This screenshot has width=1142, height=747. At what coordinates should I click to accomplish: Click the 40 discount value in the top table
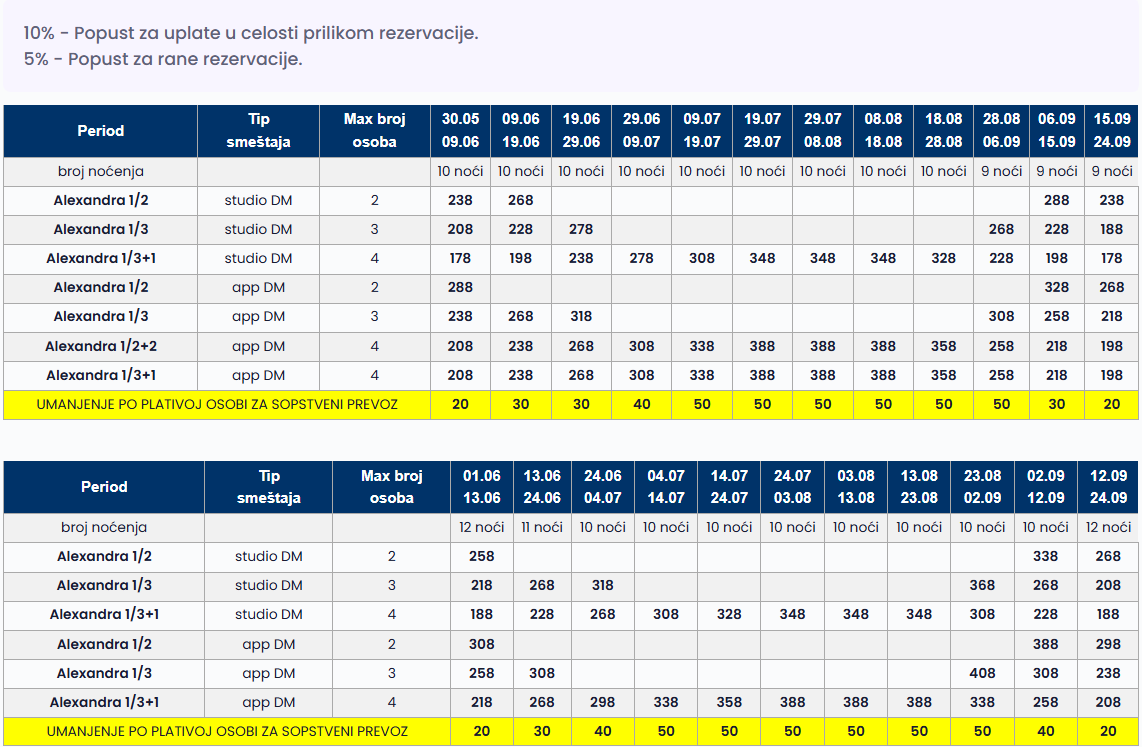(641, 405)
